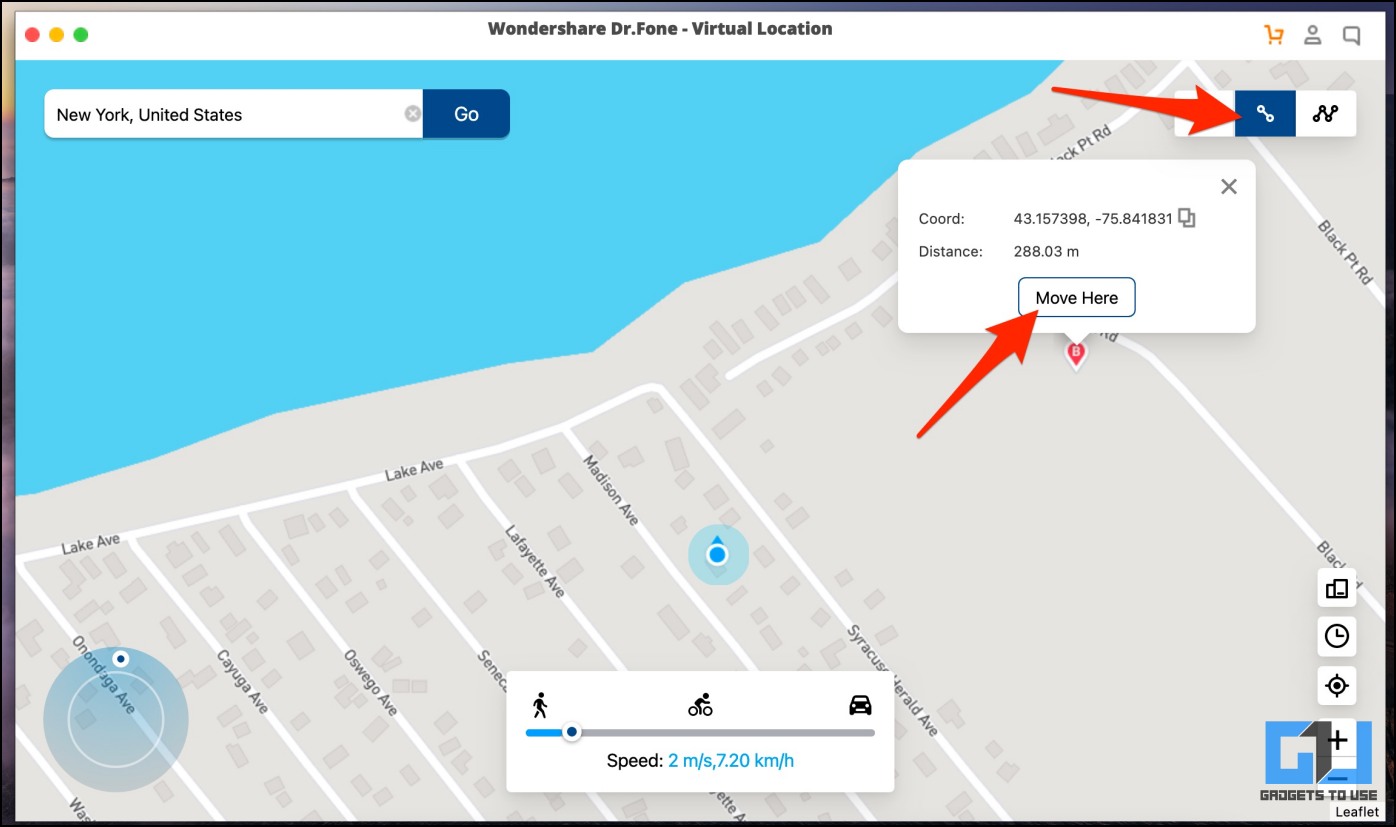Click the Go search button
This screenshot has height=827, width=1396.
[466, 114]
